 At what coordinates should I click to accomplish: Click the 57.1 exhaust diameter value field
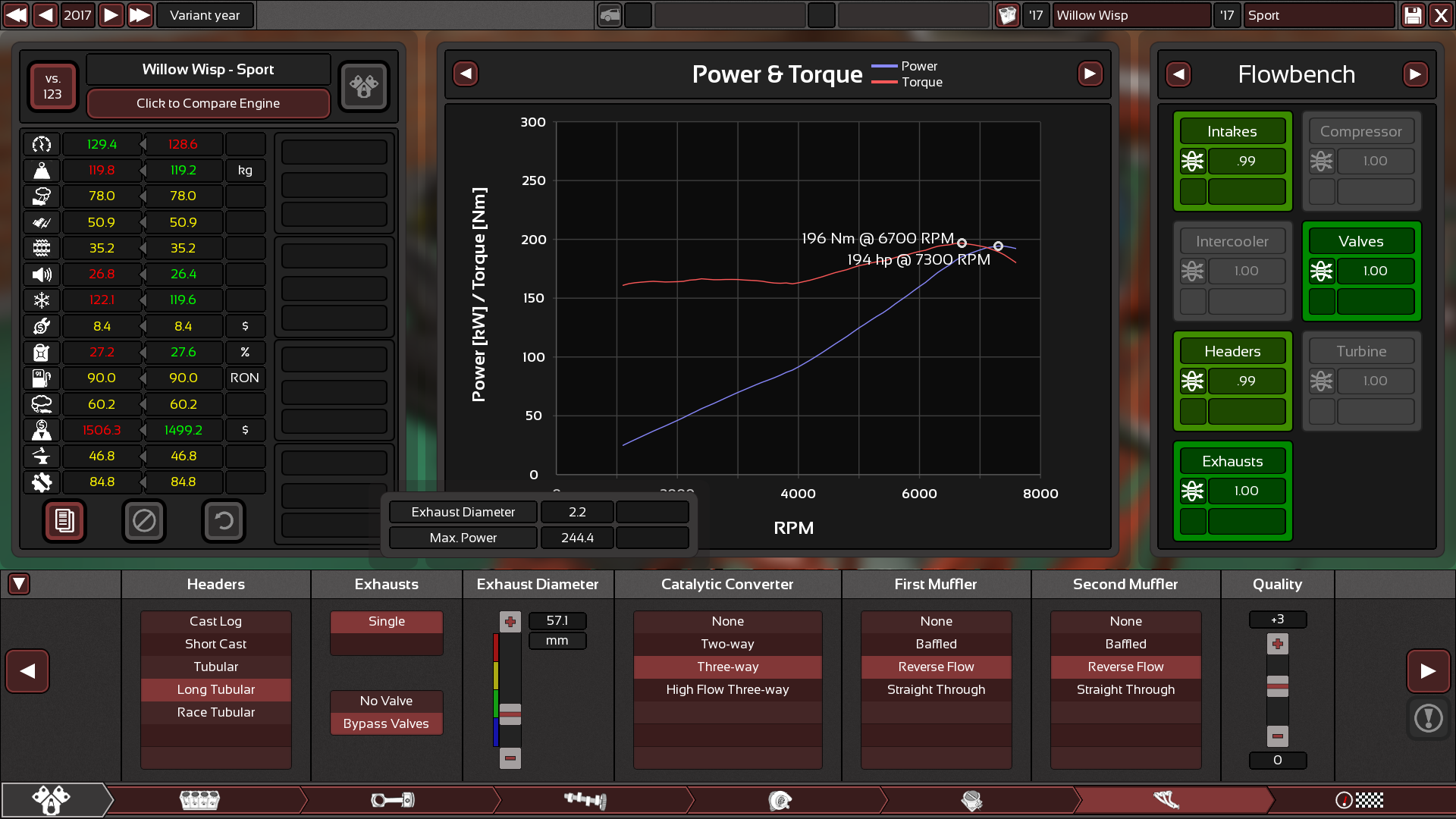coord(557,620)
